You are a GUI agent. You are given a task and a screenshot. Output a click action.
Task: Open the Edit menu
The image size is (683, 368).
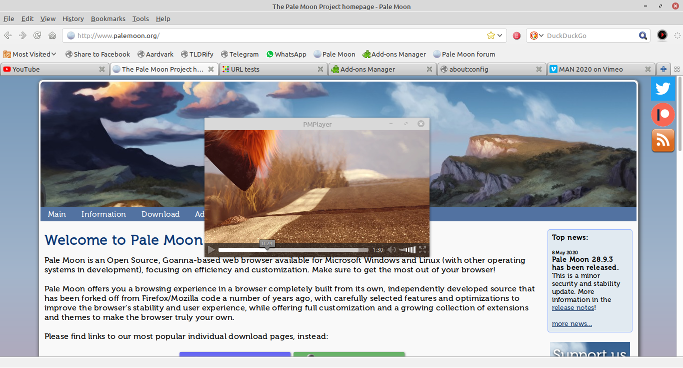[x=27, y=19]
